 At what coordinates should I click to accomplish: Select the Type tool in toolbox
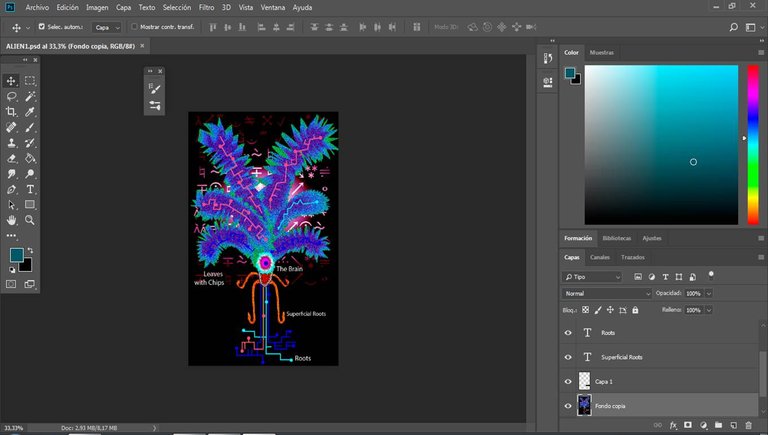(x=30, y=190)
